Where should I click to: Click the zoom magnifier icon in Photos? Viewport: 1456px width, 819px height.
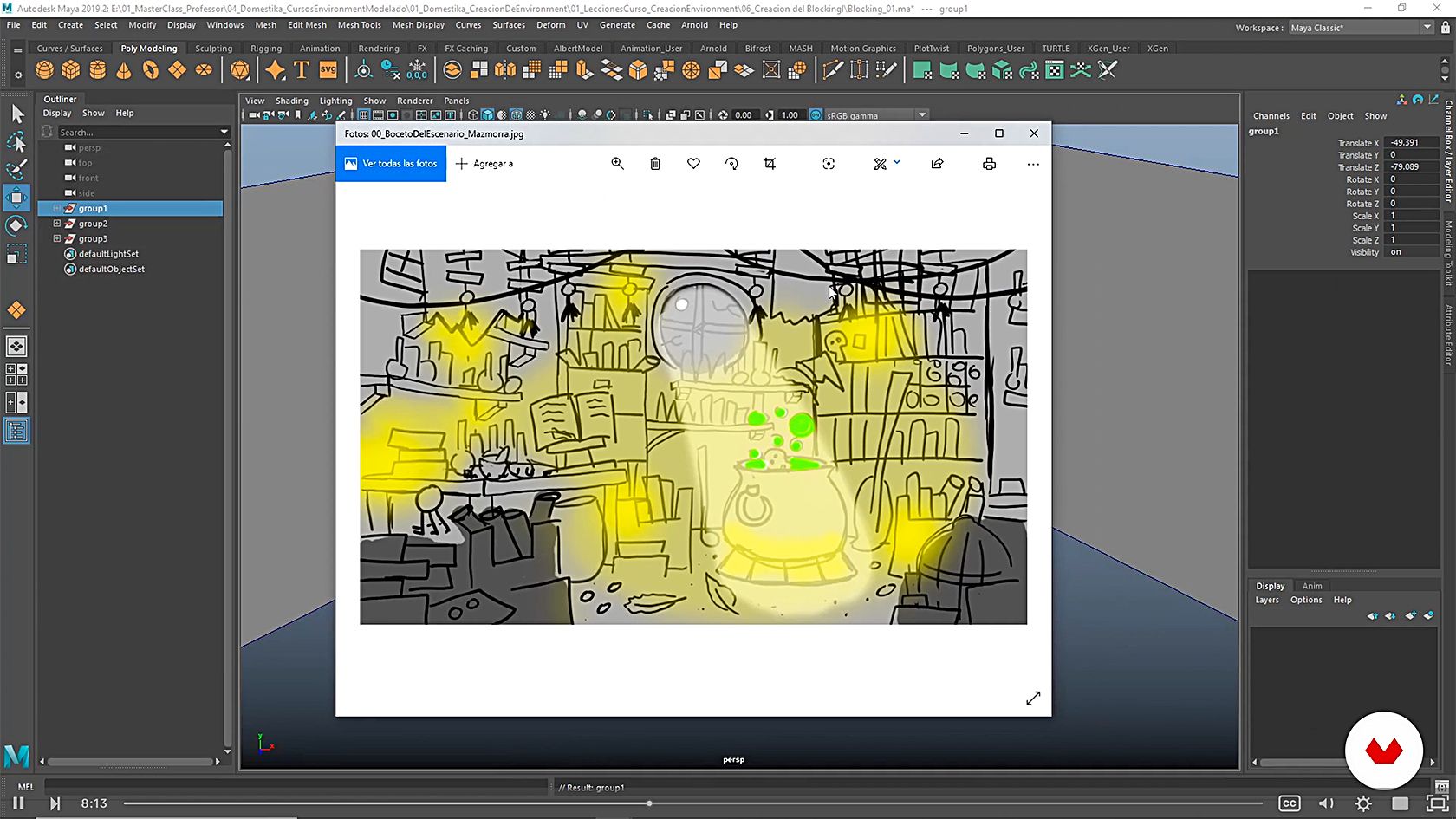(x=617, y=164)
